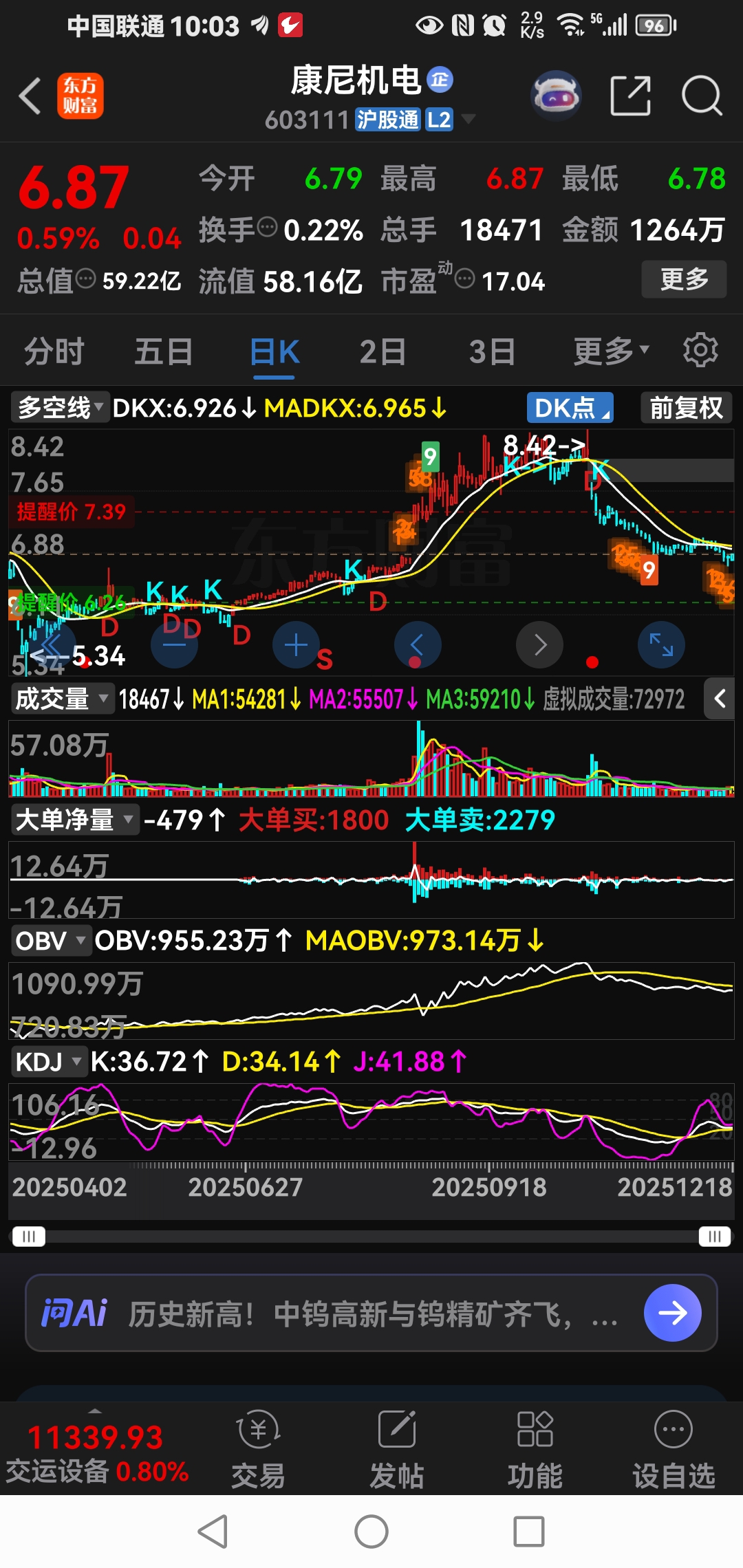The image size is (743, 1568).
Task: Tap 虚拟成交量:72972 value
Action: [614, 699]
